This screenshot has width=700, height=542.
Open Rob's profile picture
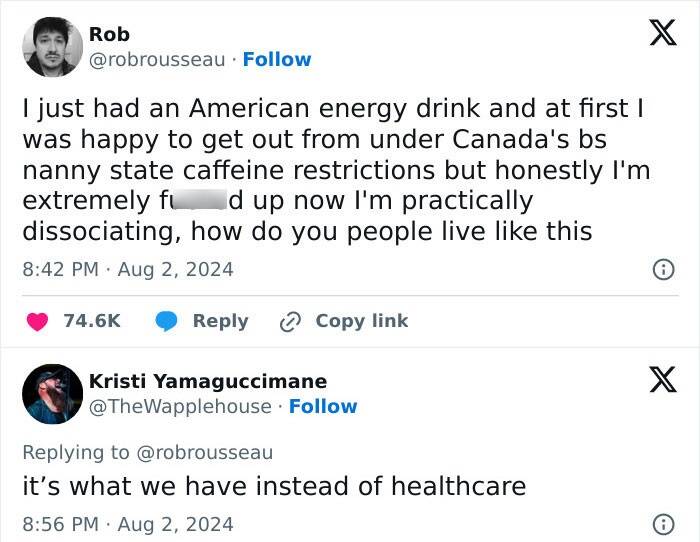coord(52,47)
